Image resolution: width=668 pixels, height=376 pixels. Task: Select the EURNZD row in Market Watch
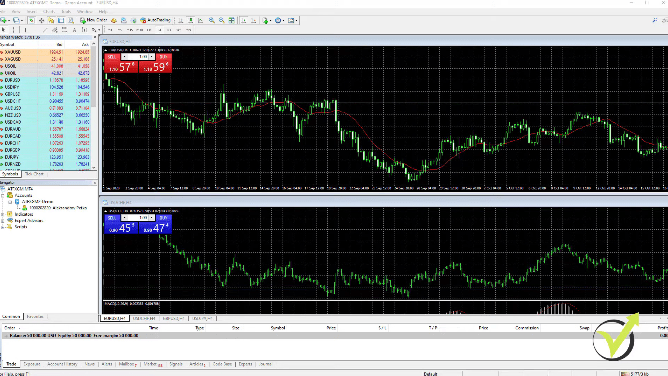coord(45,164)
